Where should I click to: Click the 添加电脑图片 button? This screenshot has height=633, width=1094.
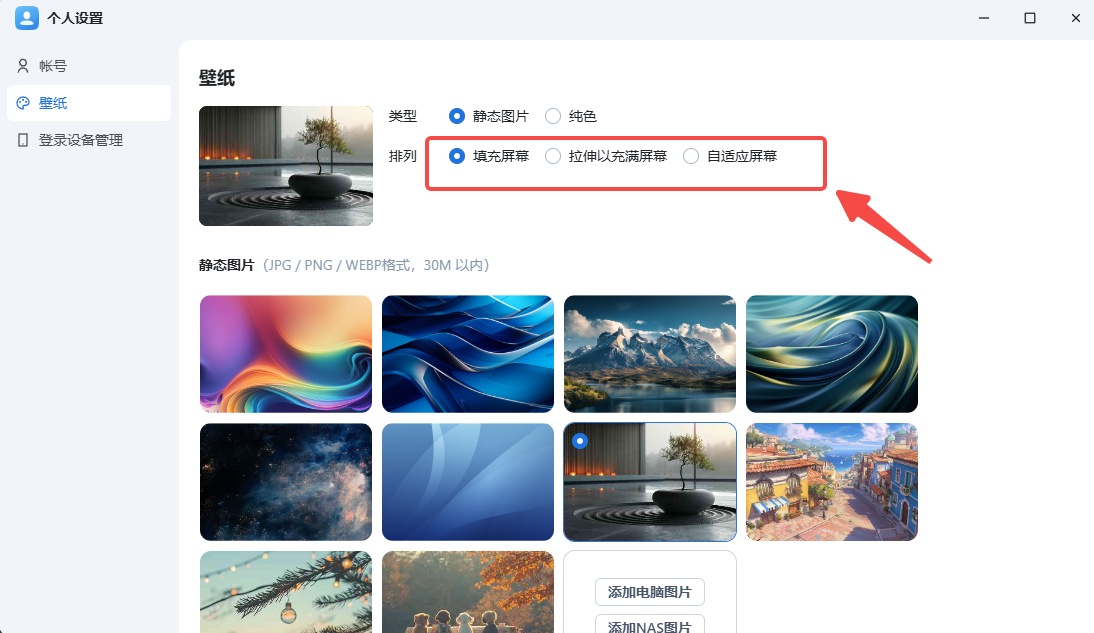pos(650,592)
